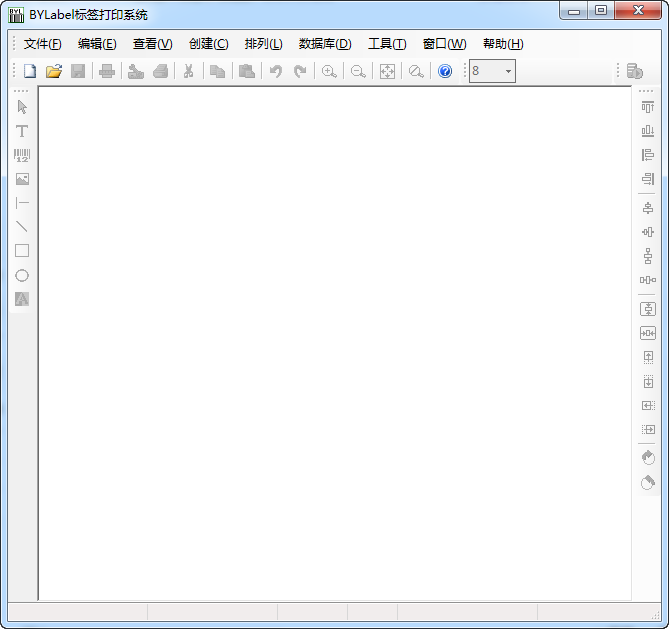Open the 帮助(H) menu

pos(503,44)
